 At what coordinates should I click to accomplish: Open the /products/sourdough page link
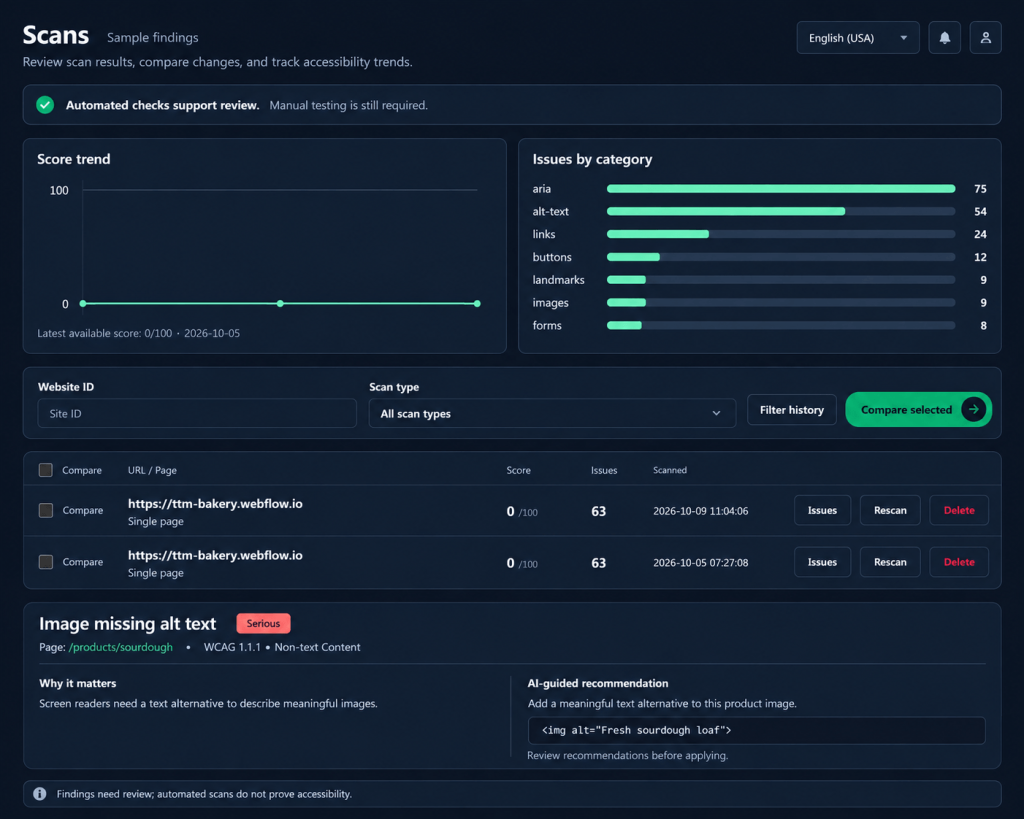[121, 647]
